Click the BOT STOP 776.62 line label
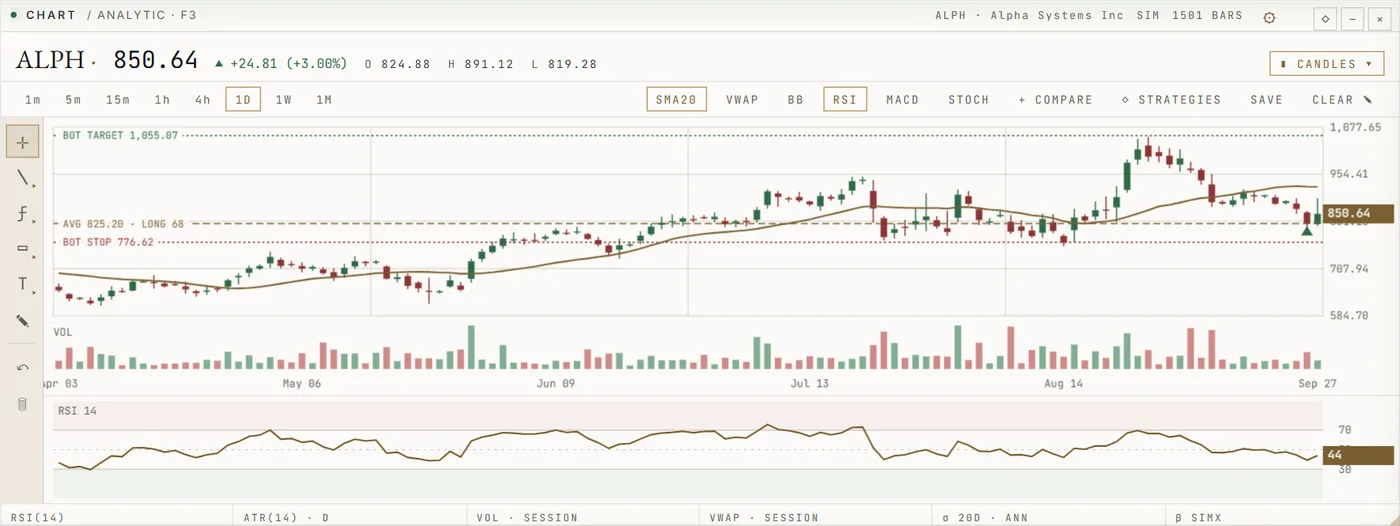The width and height of the screenshot is (1400, 526). [108, 242]
